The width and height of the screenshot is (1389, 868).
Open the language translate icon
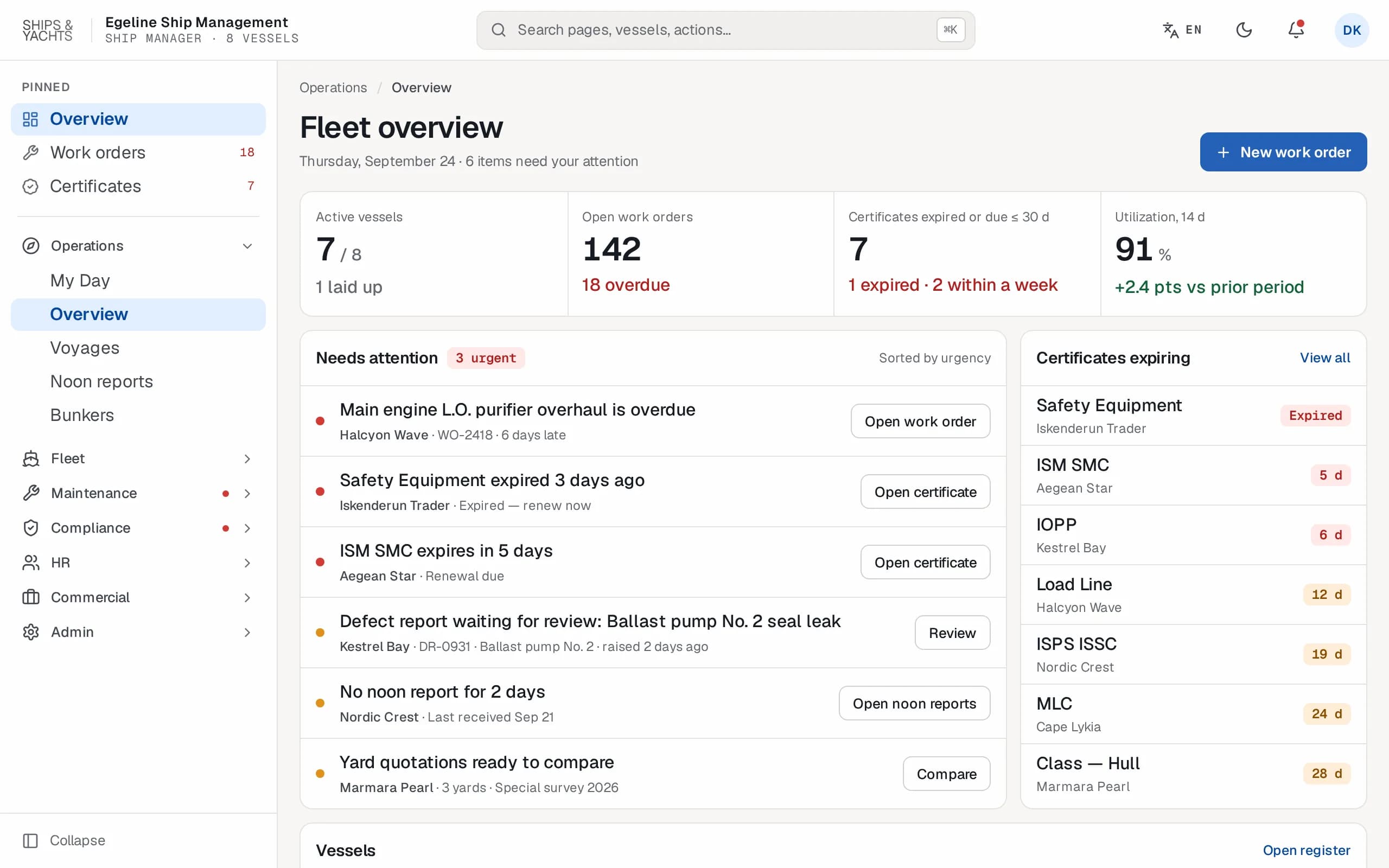click(1170, 30)
